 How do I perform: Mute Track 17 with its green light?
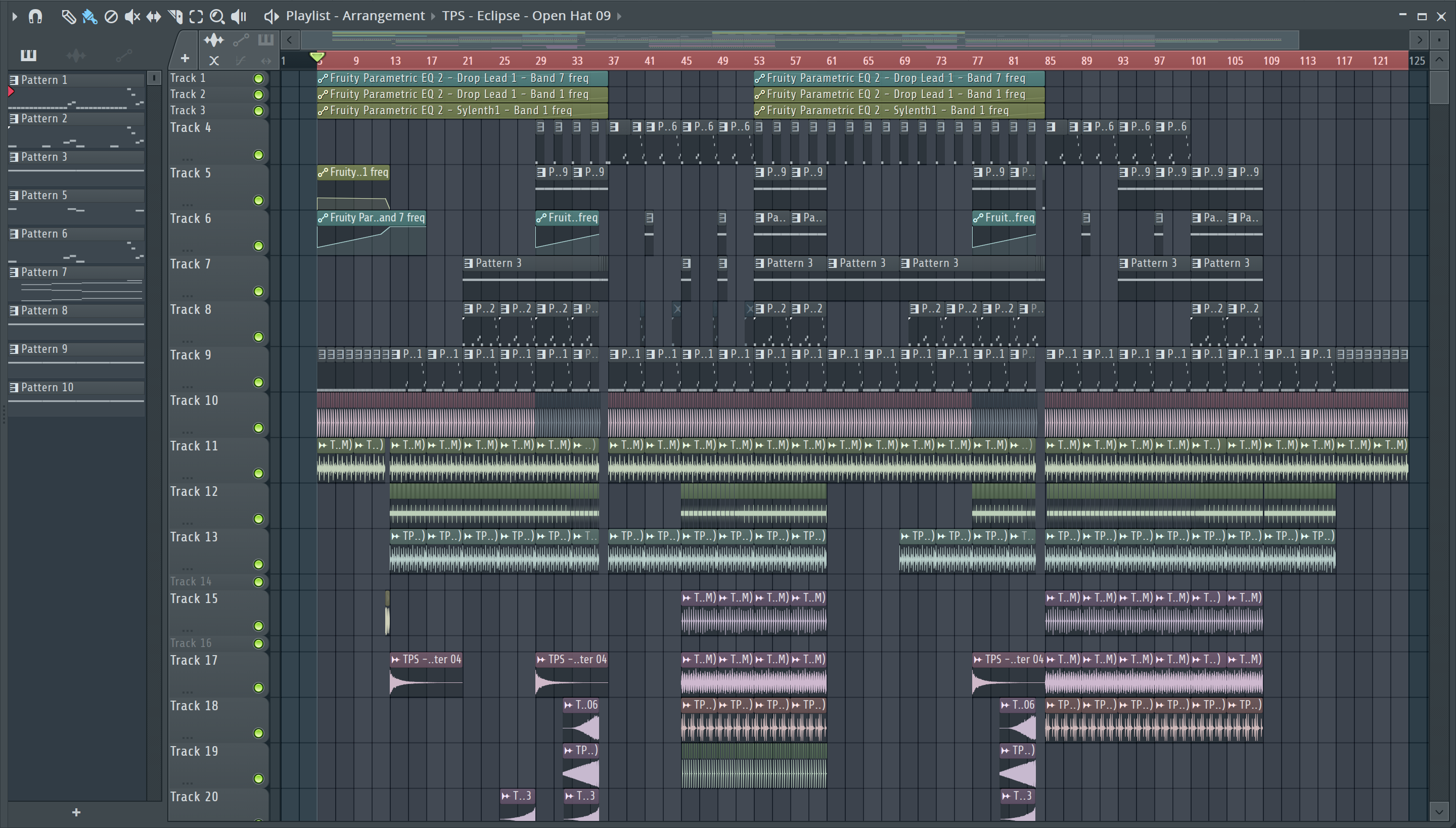[x=258, y=688]
